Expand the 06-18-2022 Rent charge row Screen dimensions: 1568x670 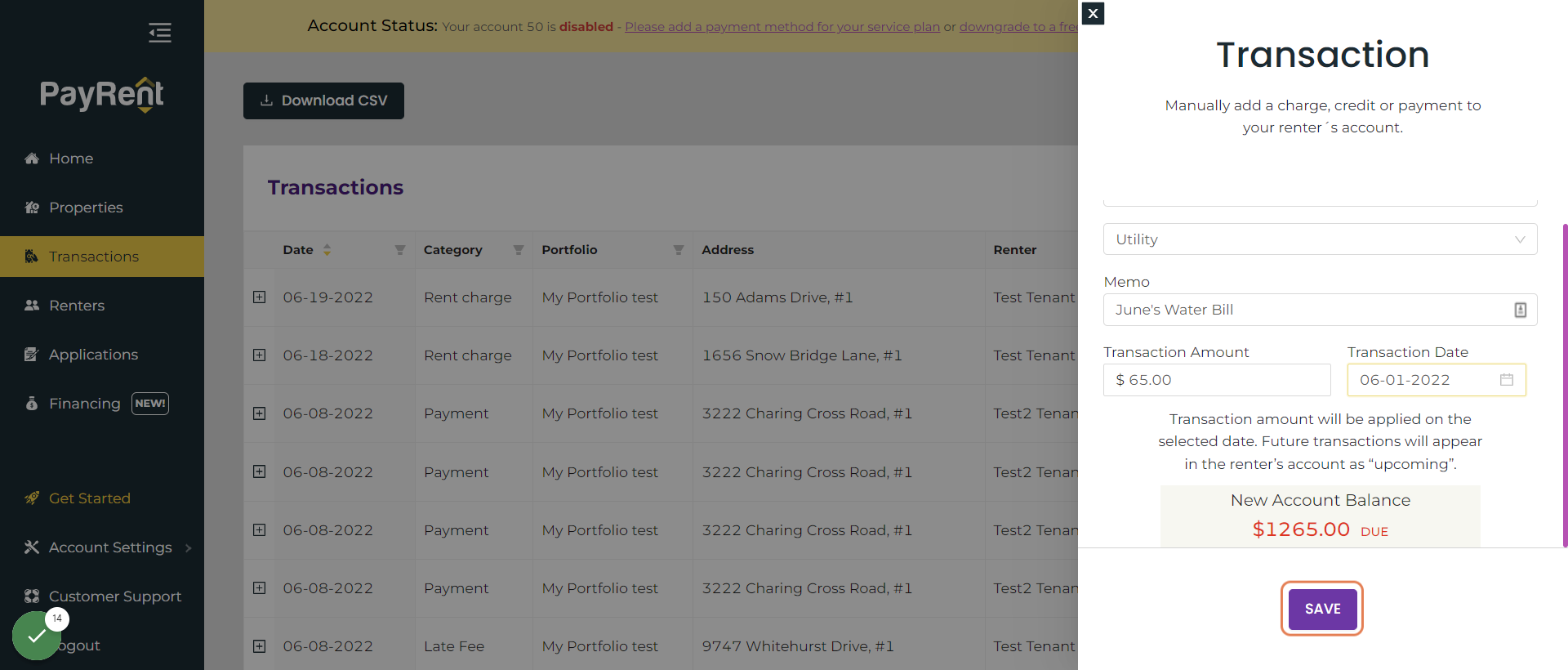click(260, 355)
